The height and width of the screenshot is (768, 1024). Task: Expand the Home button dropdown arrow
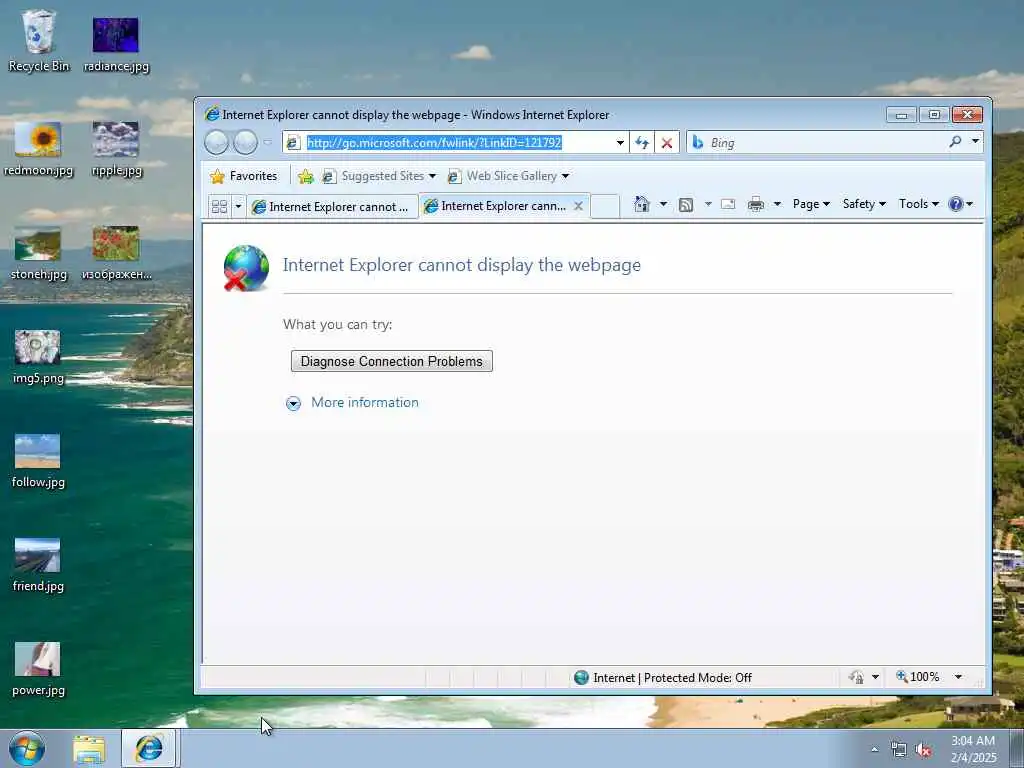(664, 204)
